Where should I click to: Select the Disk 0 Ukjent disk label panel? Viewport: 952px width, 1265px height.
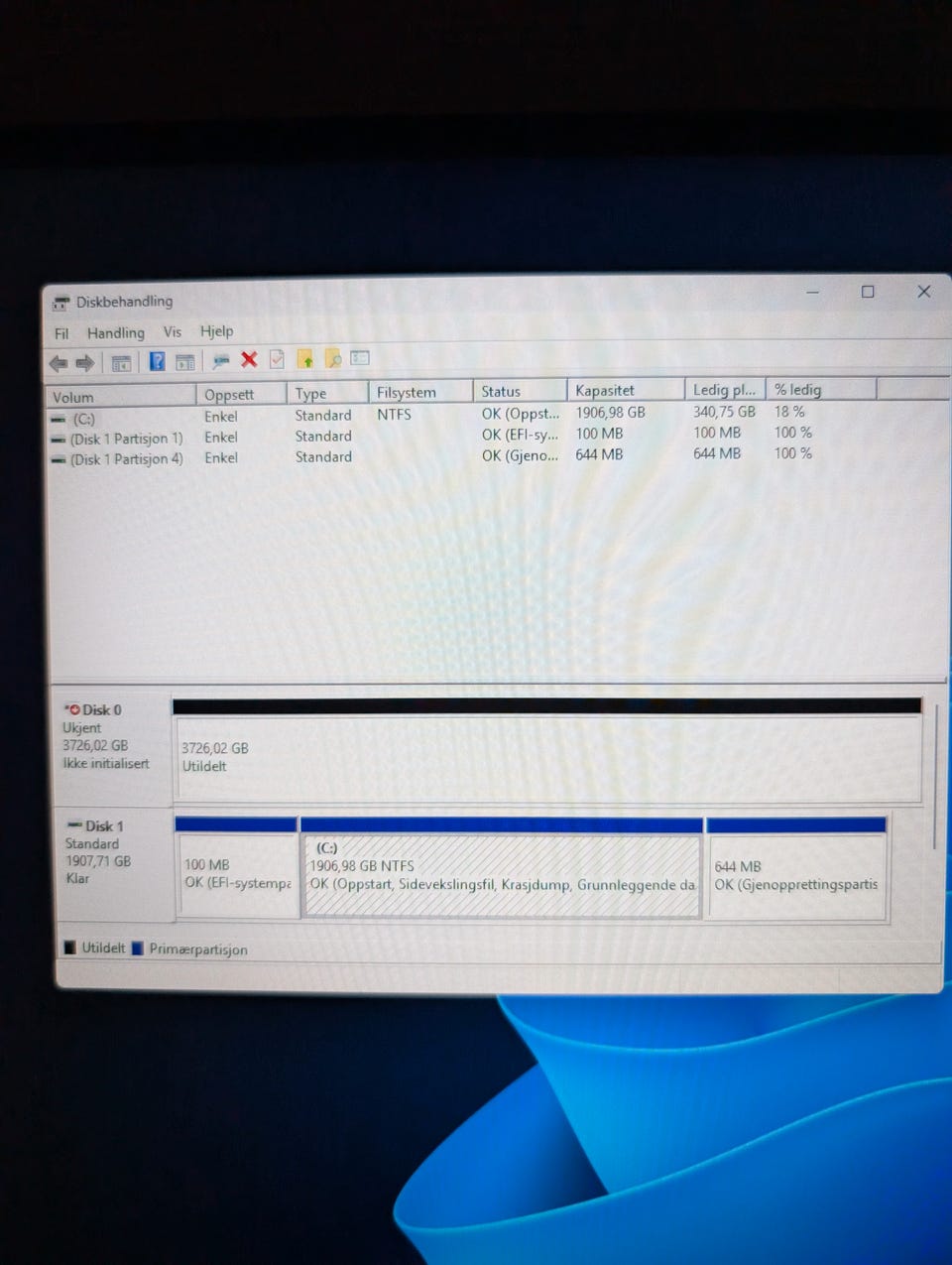coord(112,749)
